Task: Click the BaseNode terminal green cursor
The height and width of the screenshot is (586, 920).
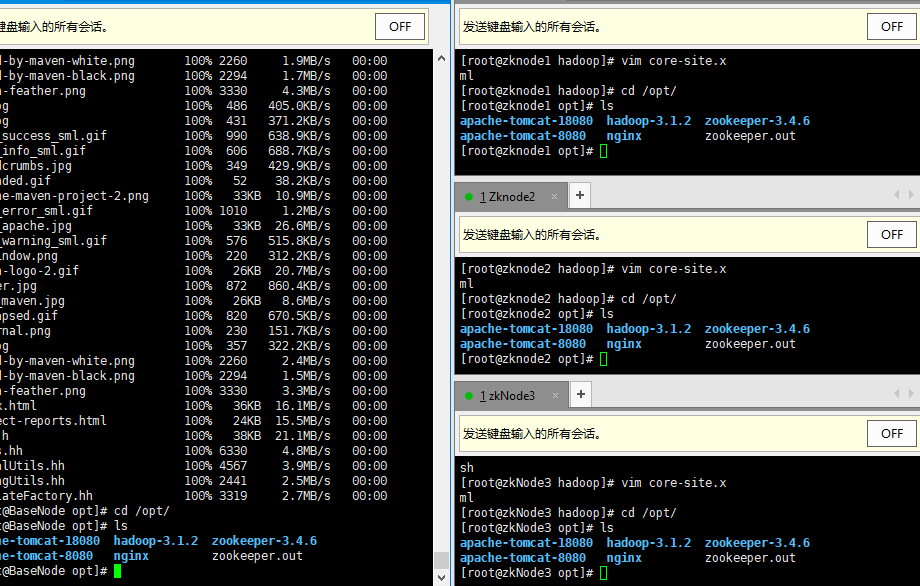Action: [117, 571]
